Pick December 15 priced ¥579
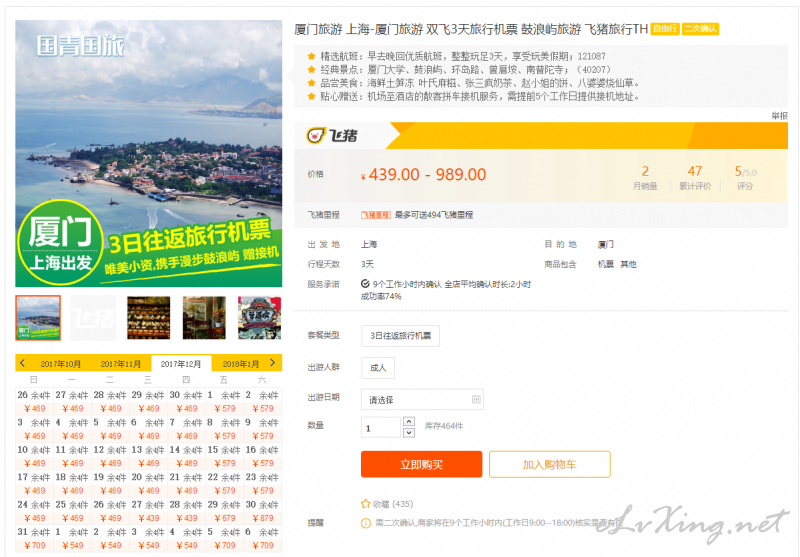Image resolution: width=800 pixels, height=557 pixels. tap(224, 456)
